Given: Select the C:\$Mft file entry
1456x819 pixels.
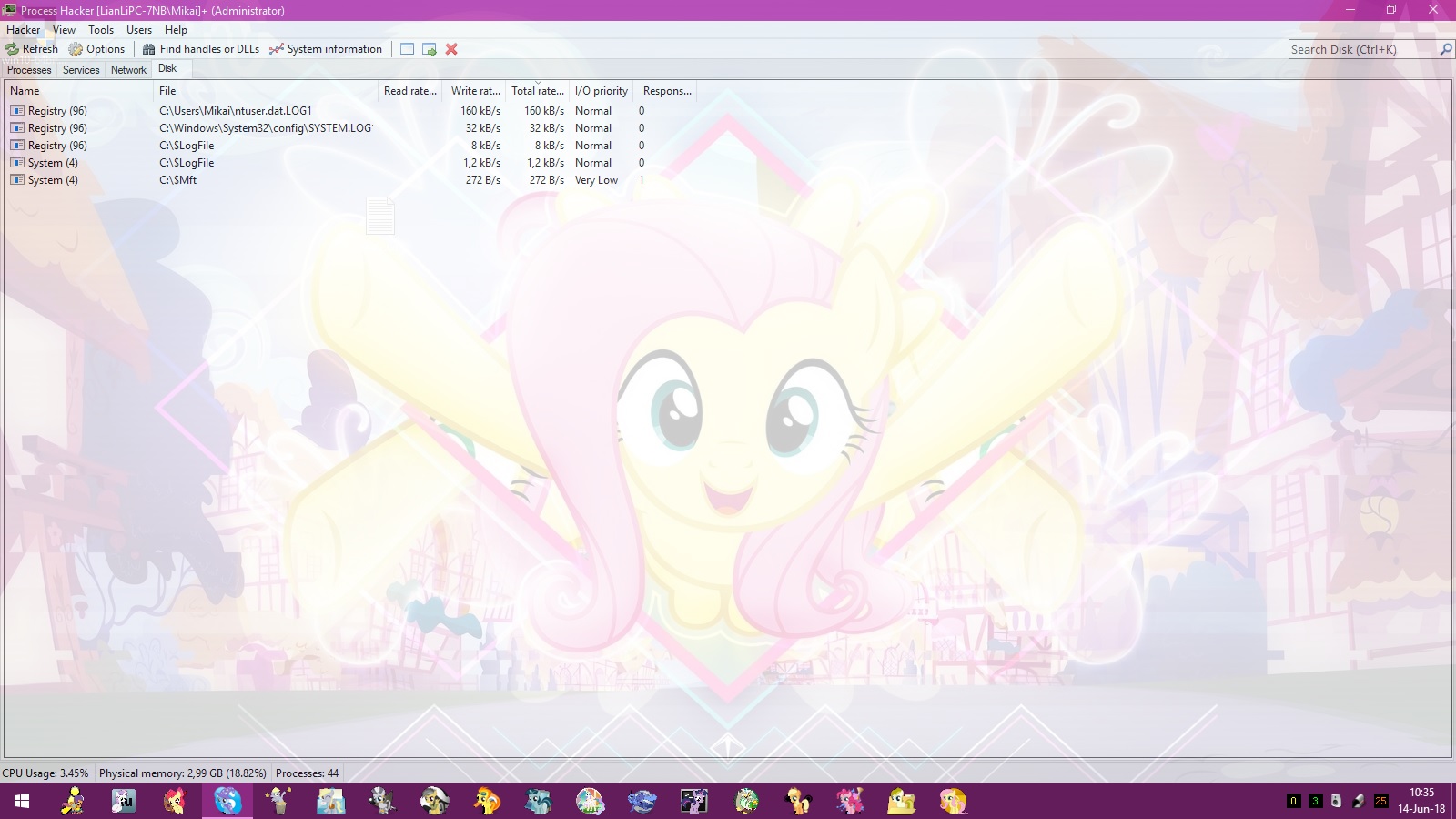Looking at the screenshot, I should tap(178, 180).
